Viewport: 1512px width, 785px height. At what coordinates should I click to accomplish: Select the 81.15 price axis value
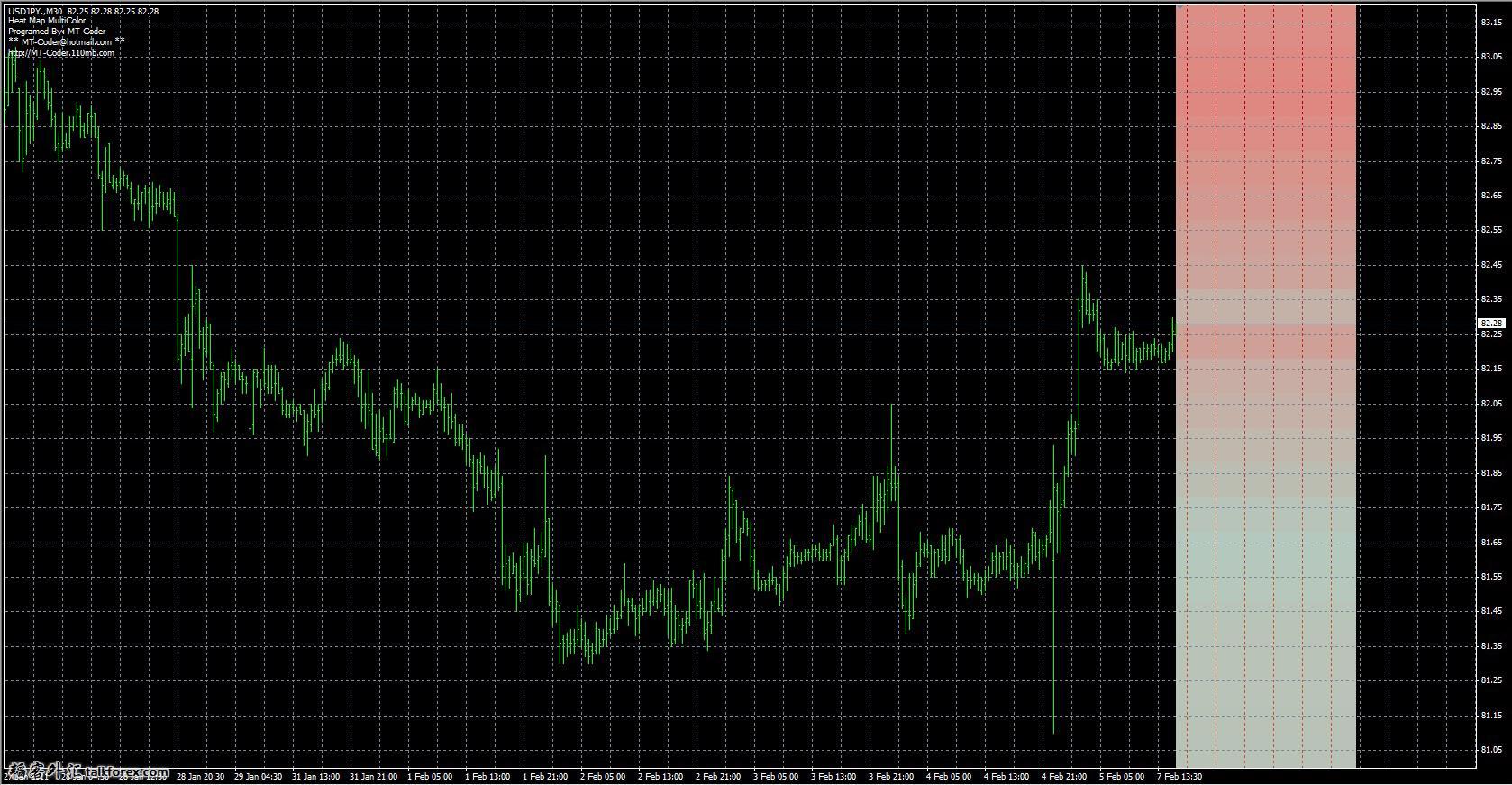1491,715
